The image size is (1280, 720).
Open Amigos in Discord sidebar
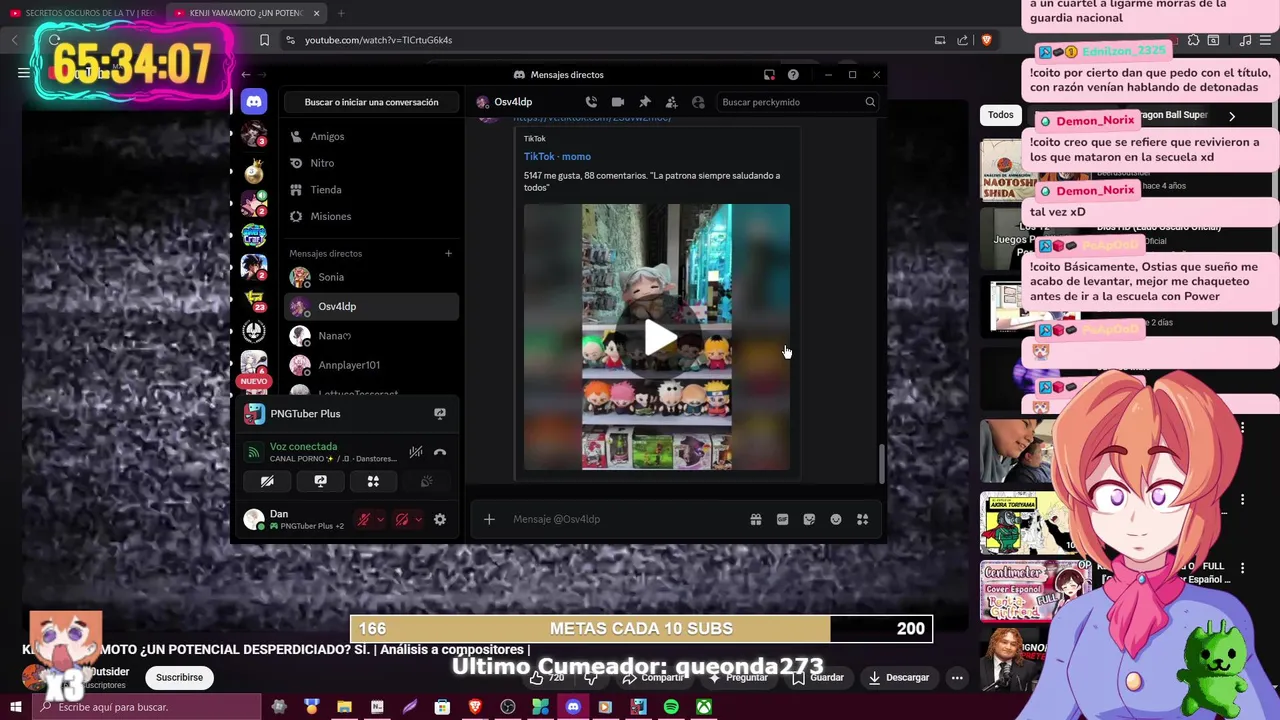(x=371, y=136)
